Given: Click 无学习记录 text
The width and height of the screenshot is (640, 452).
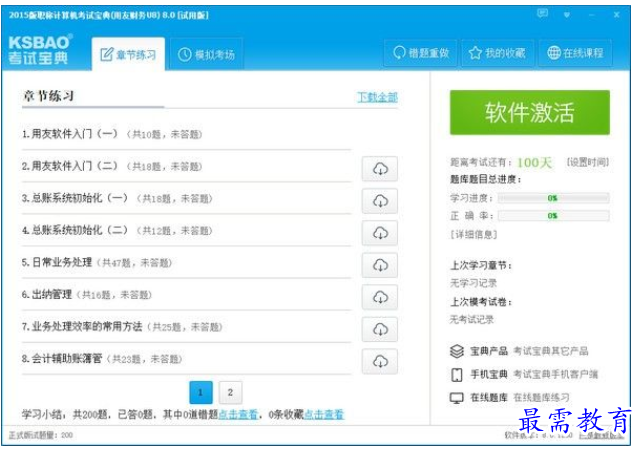Looking at the screenshot, I should [473, 283].
